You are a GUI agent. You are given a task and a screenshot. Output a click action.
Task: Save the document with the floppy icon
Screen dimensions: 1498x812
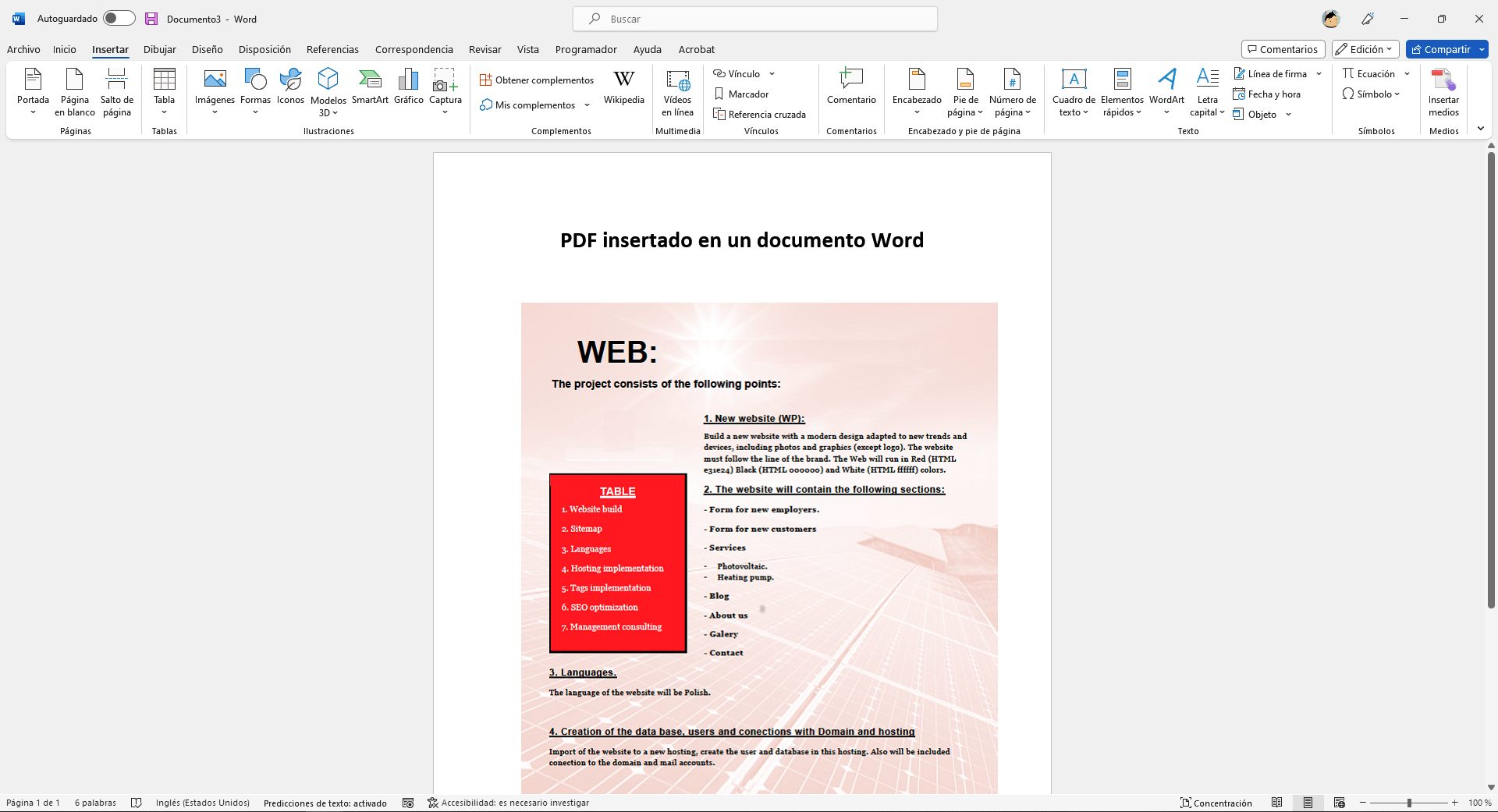pyautogui.click(x=151, y=19)
